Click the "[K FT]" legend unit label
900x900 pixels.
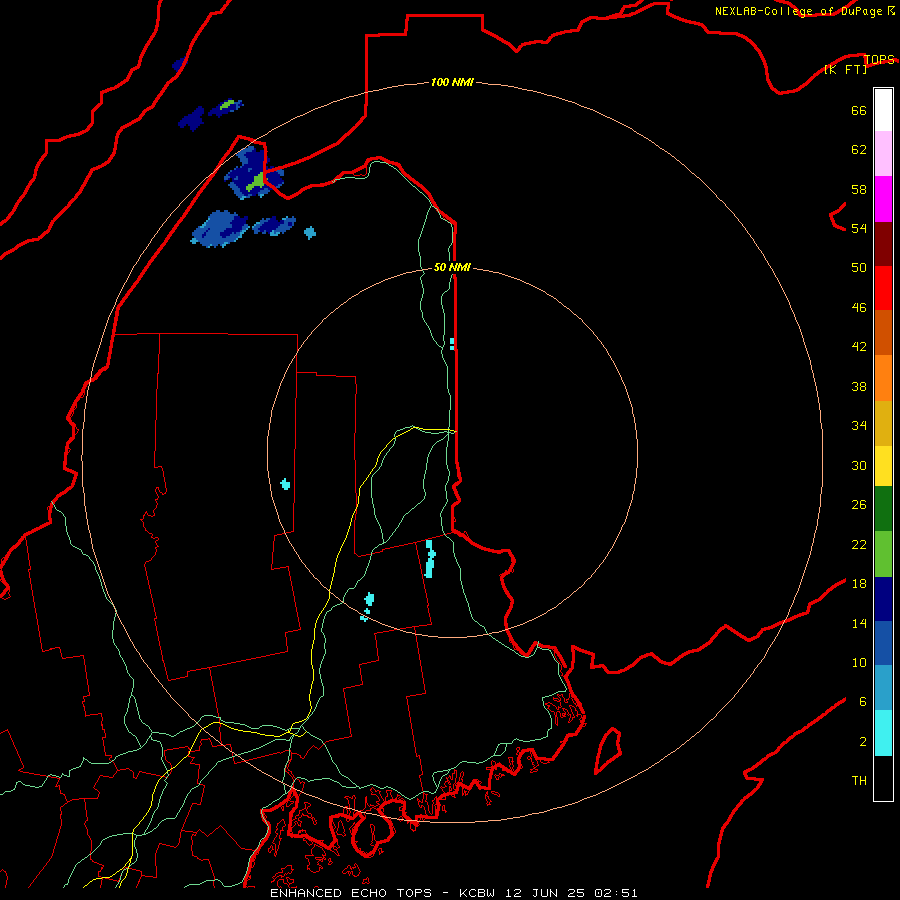click(x=845, y=69)
